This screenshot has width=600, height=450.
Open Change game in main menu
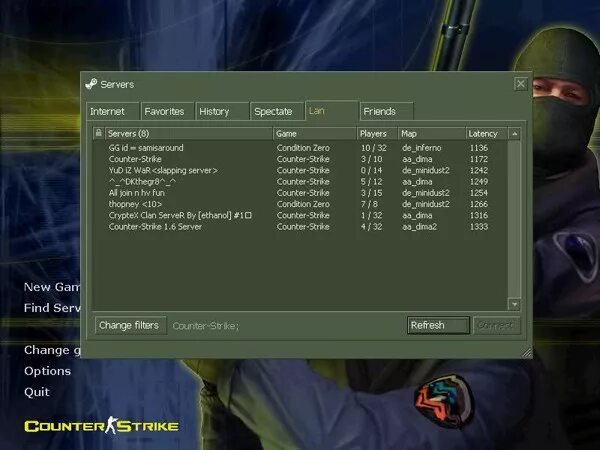(x=52, y=350)
